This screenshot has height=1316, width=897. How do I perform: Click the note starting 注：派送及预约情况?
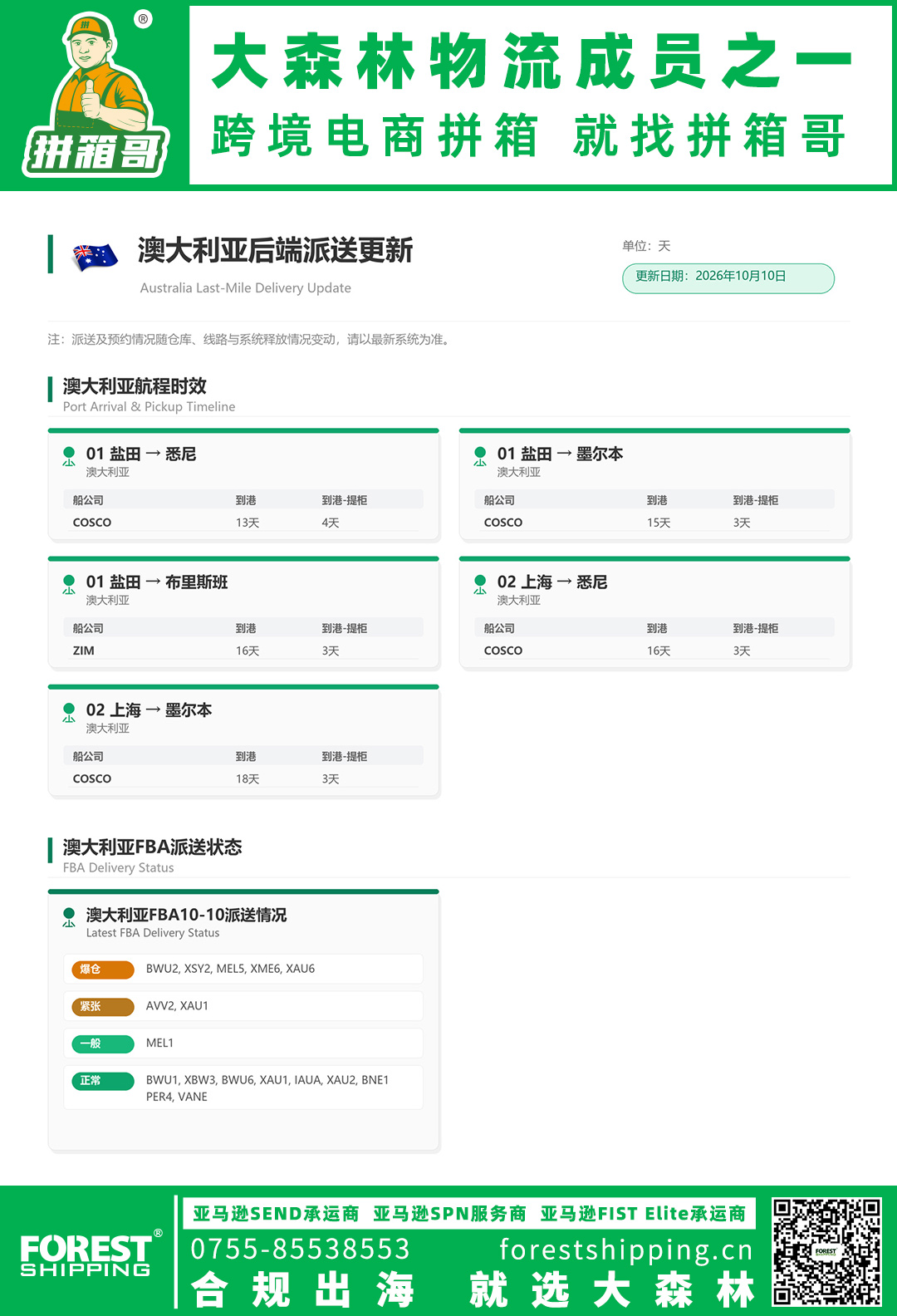(251, 339)
